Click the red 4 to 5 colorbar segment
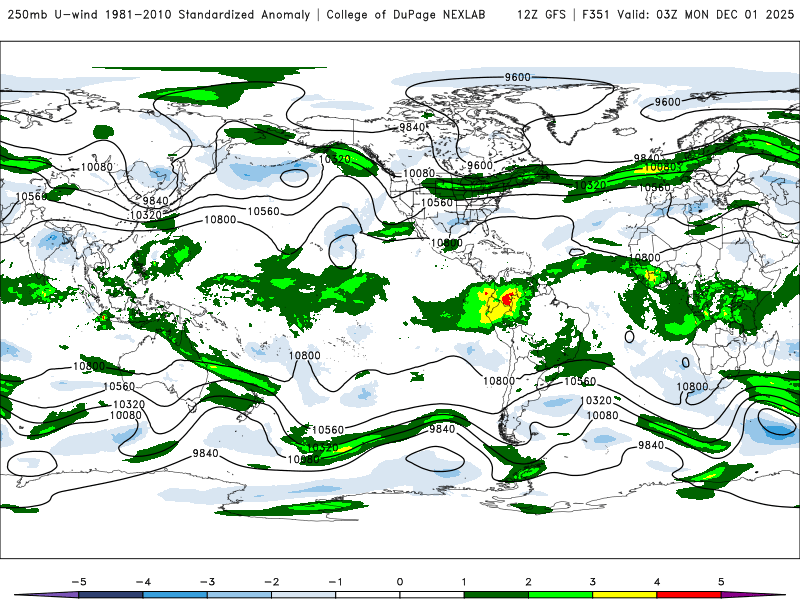800x600 pixels. pos(689,595)
